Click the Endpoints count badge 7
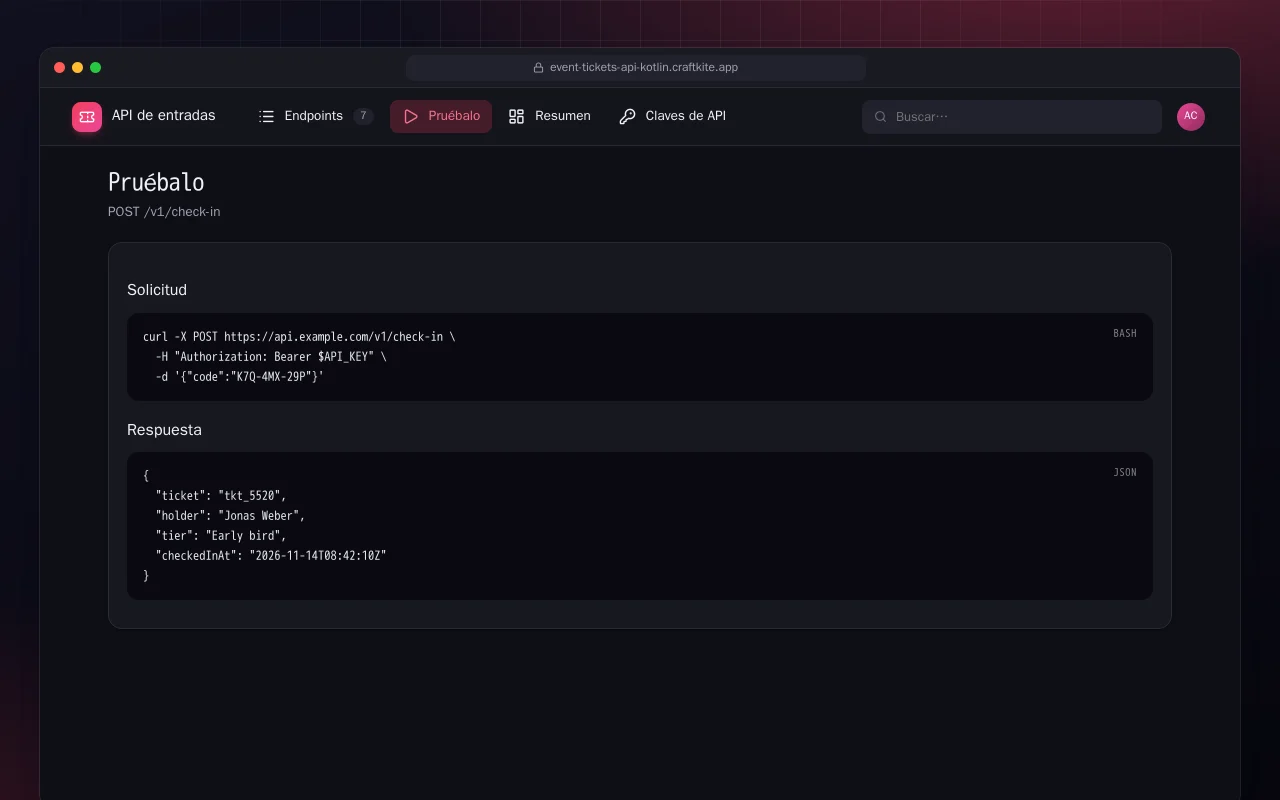The height and width of the screenshot is (800, 1280). [x=363, y=116]
